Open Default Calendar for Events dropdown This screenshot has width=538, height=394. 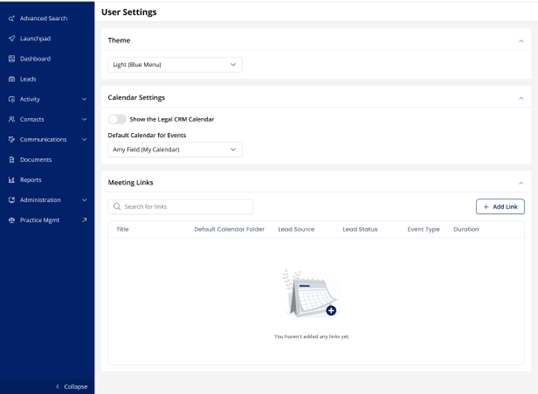[175, 150]
